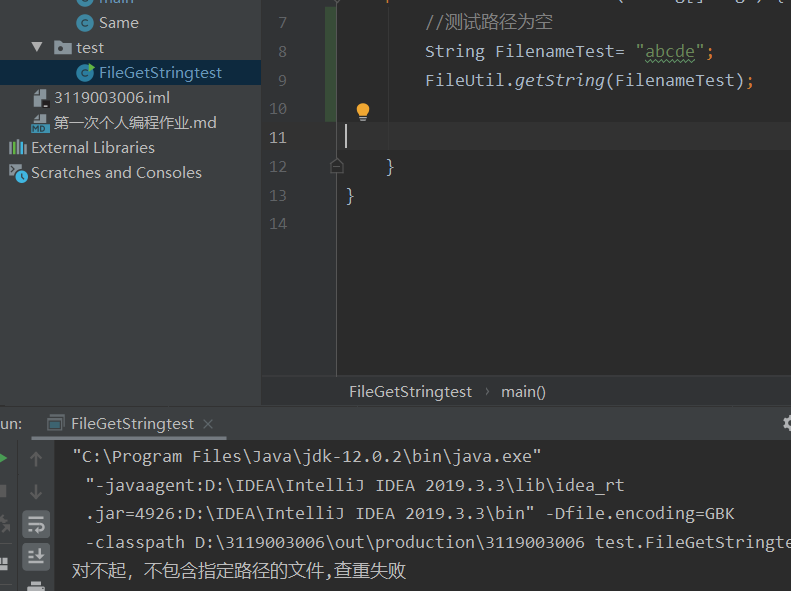This screenshot has height=591, width=791.
Task: Click the Up the Stack Trace arrow
Action: 36,459
